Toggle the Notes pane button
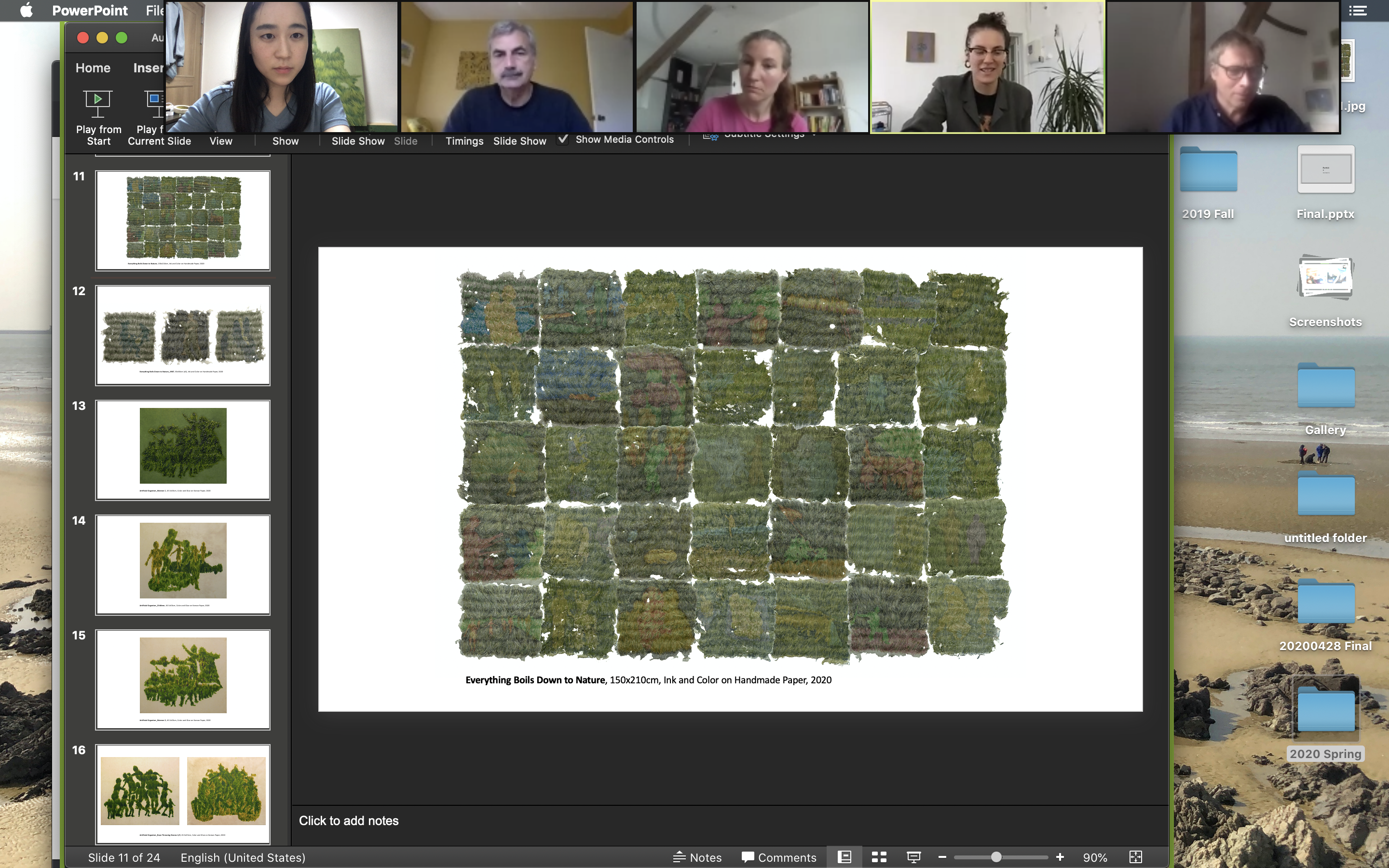Viewport: 1389px width, 868px height. (697, 857)
